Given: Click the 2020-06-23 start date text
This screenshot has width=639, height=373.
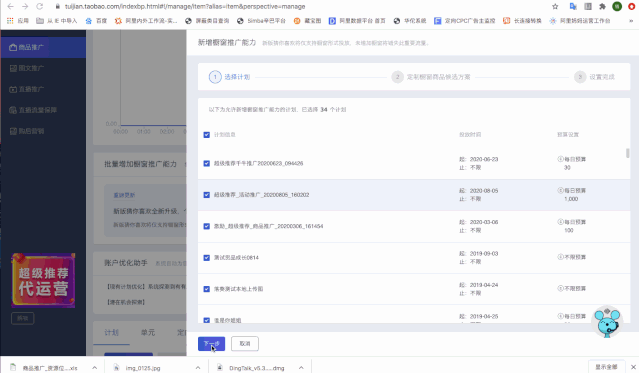Looking at the screenshot, I should click(x=484, y=159).
